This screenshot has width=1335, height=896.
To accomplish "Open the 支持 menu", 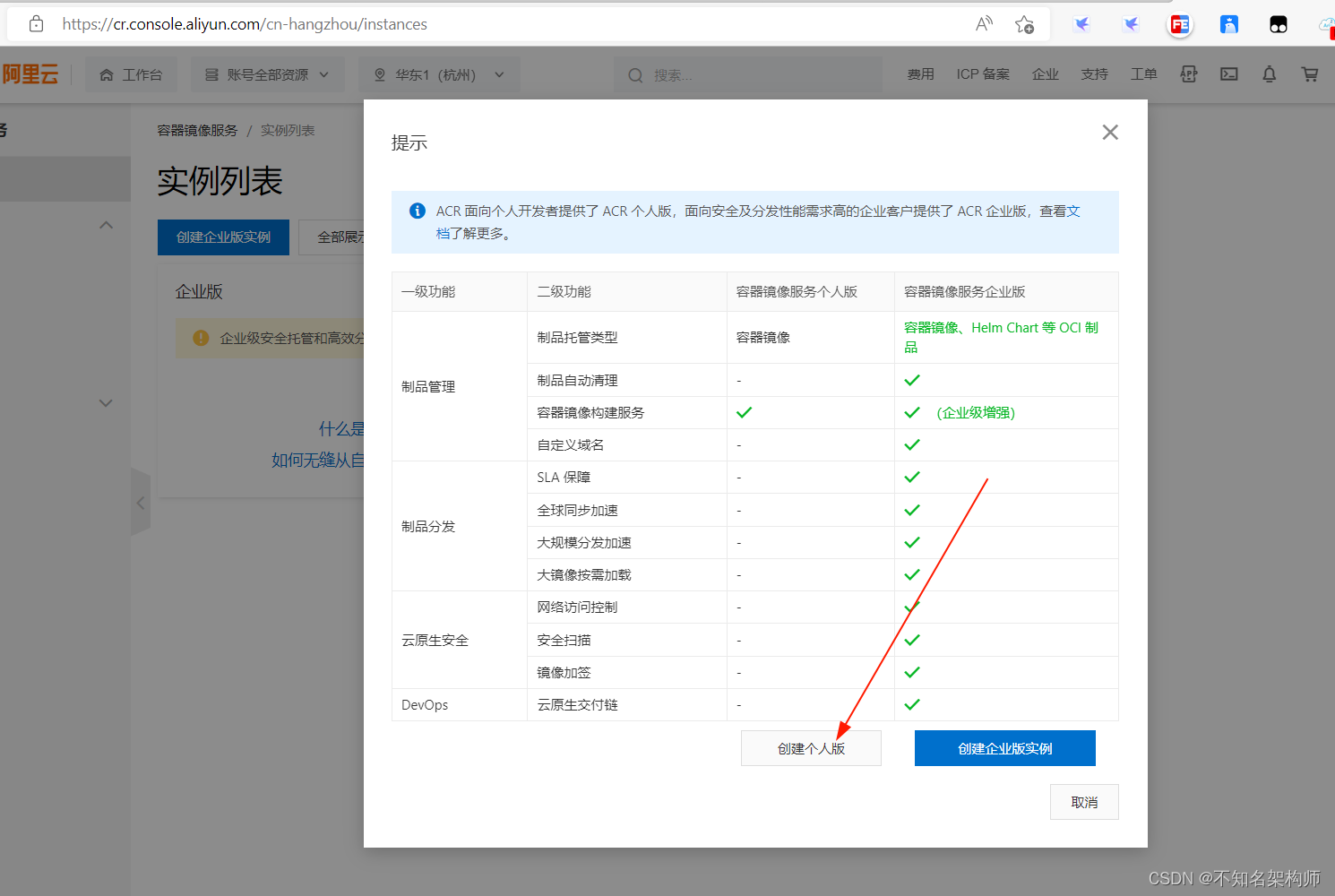I will click(x=1094, y=74).
